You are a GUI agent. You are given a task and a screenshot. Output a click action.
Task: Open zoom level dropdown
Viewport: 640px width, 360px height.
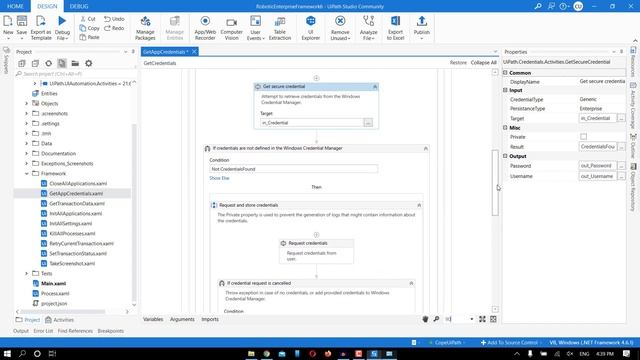click(472, 319)
